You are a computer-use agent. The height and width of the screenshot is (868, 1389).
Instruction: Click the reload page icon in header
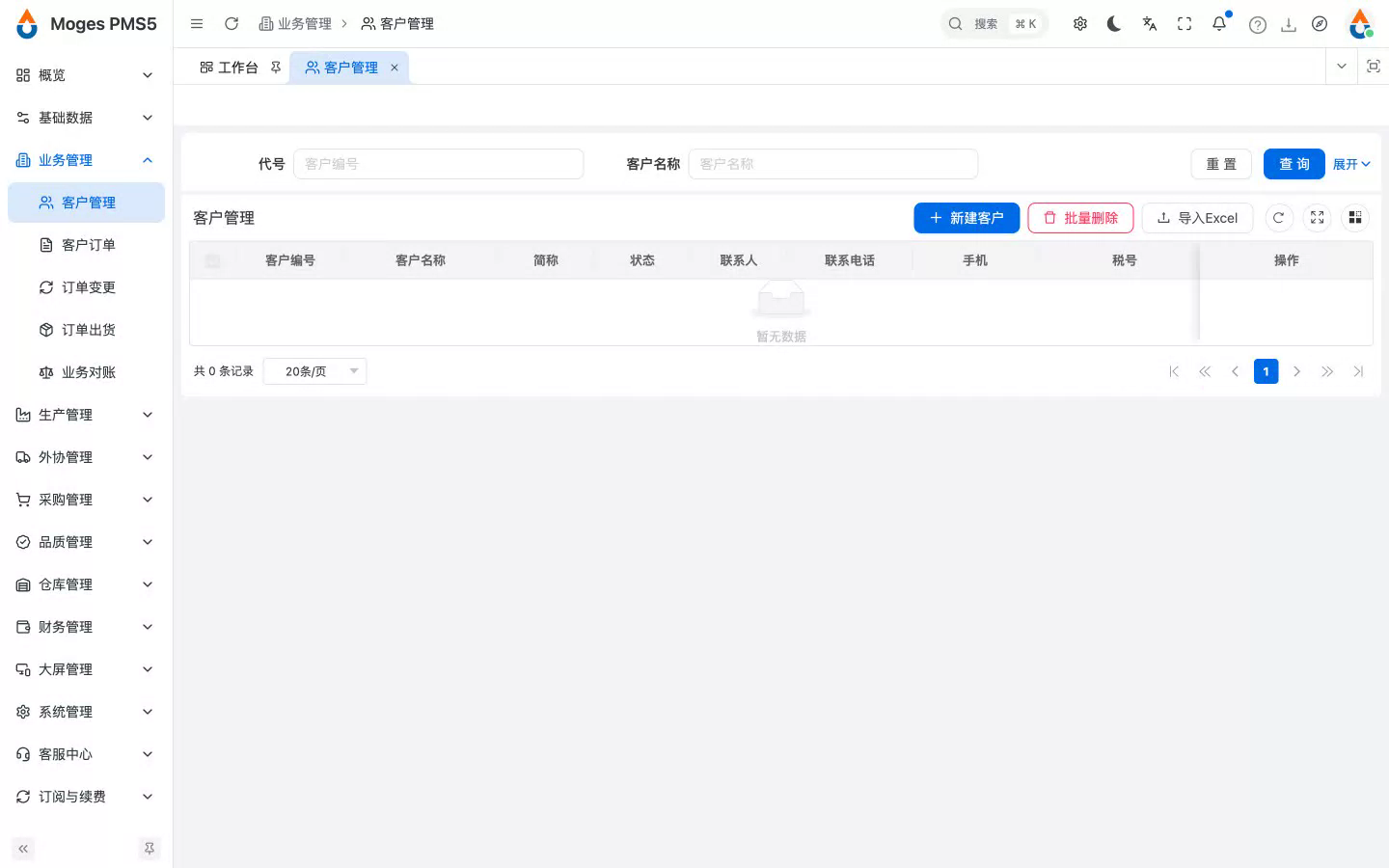tap(231, 24)
